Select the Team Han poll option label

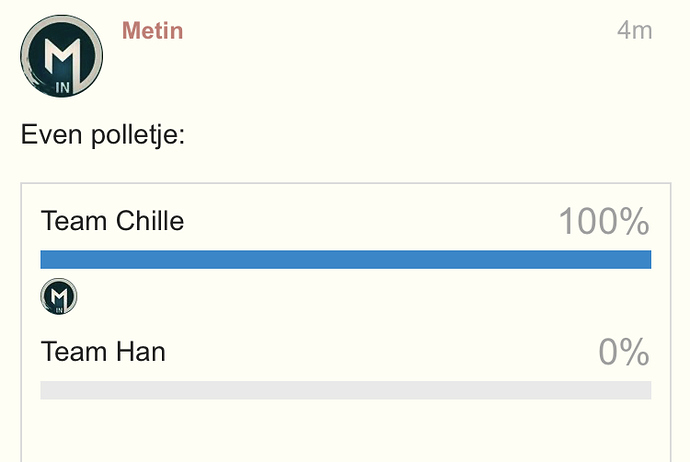tap(103, 352)
